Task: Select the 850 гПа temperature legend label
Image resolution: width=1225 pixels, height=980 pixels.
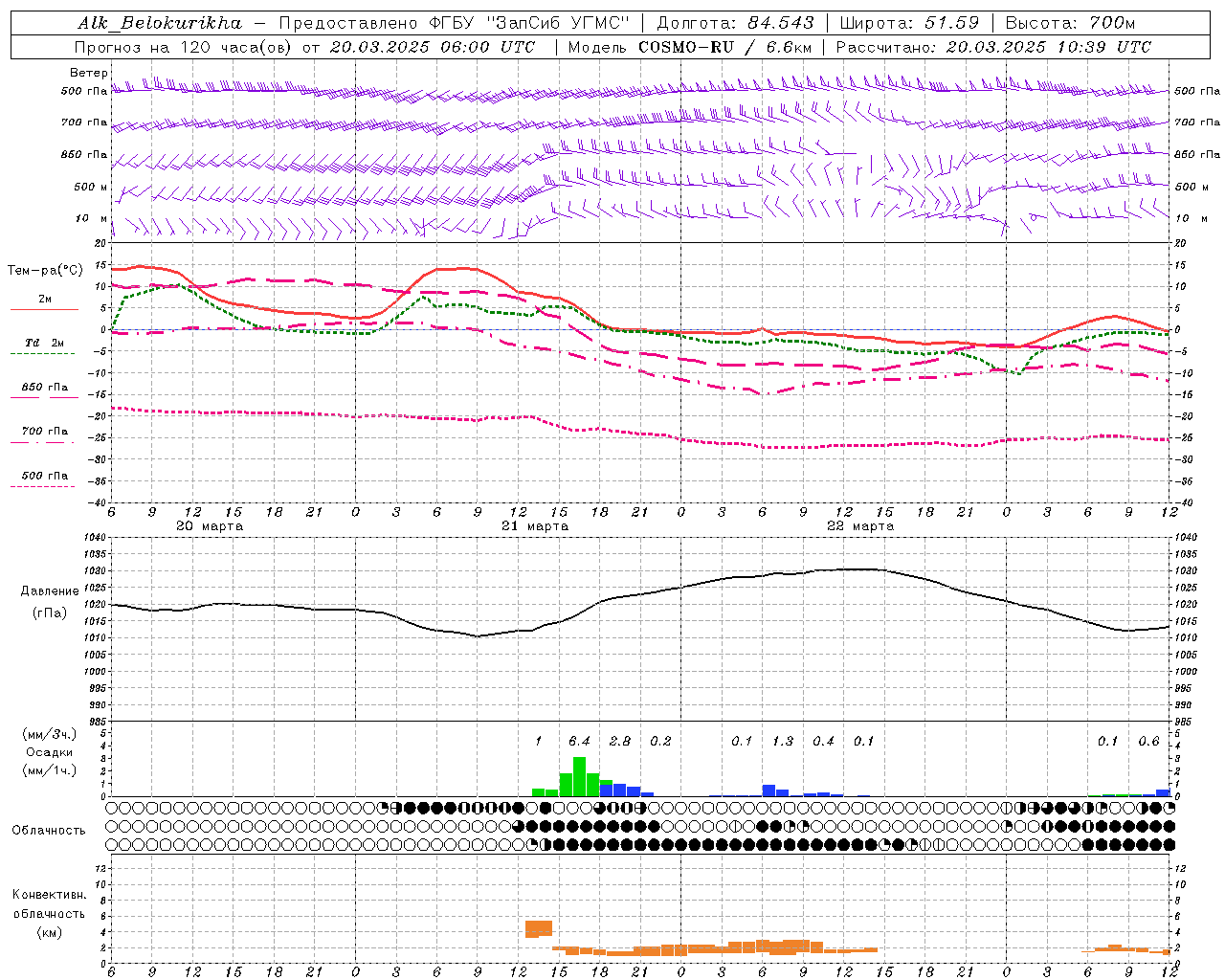Action: pyautogui.click(x=45, y=387)
